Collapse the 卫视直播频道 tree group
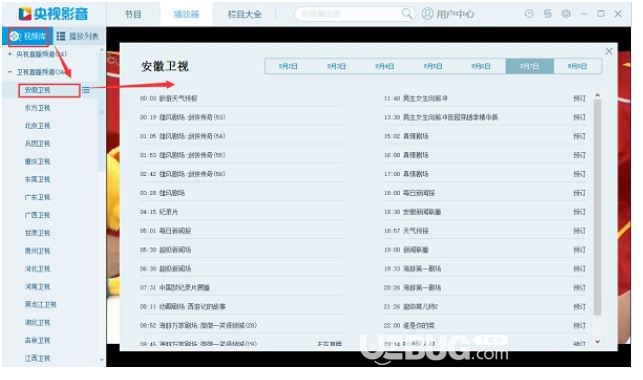Viewport: 643px width, 380px height. point(10,72)
